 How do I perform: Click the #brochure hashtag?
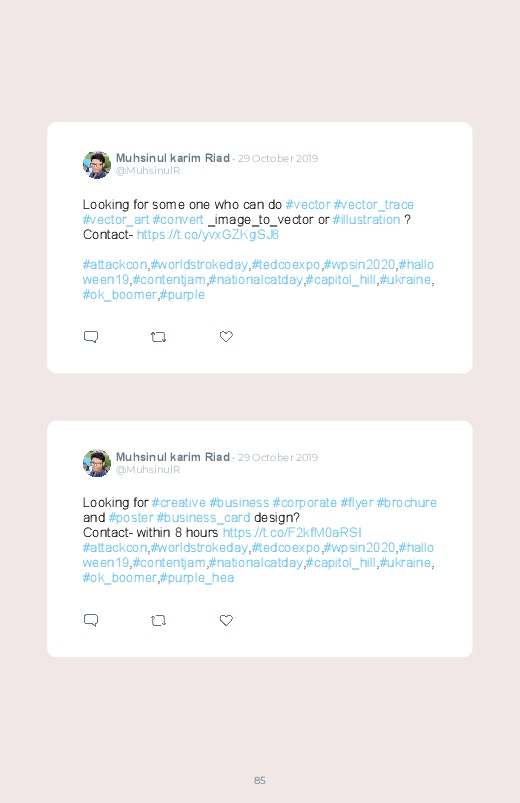tap(407, 503)
